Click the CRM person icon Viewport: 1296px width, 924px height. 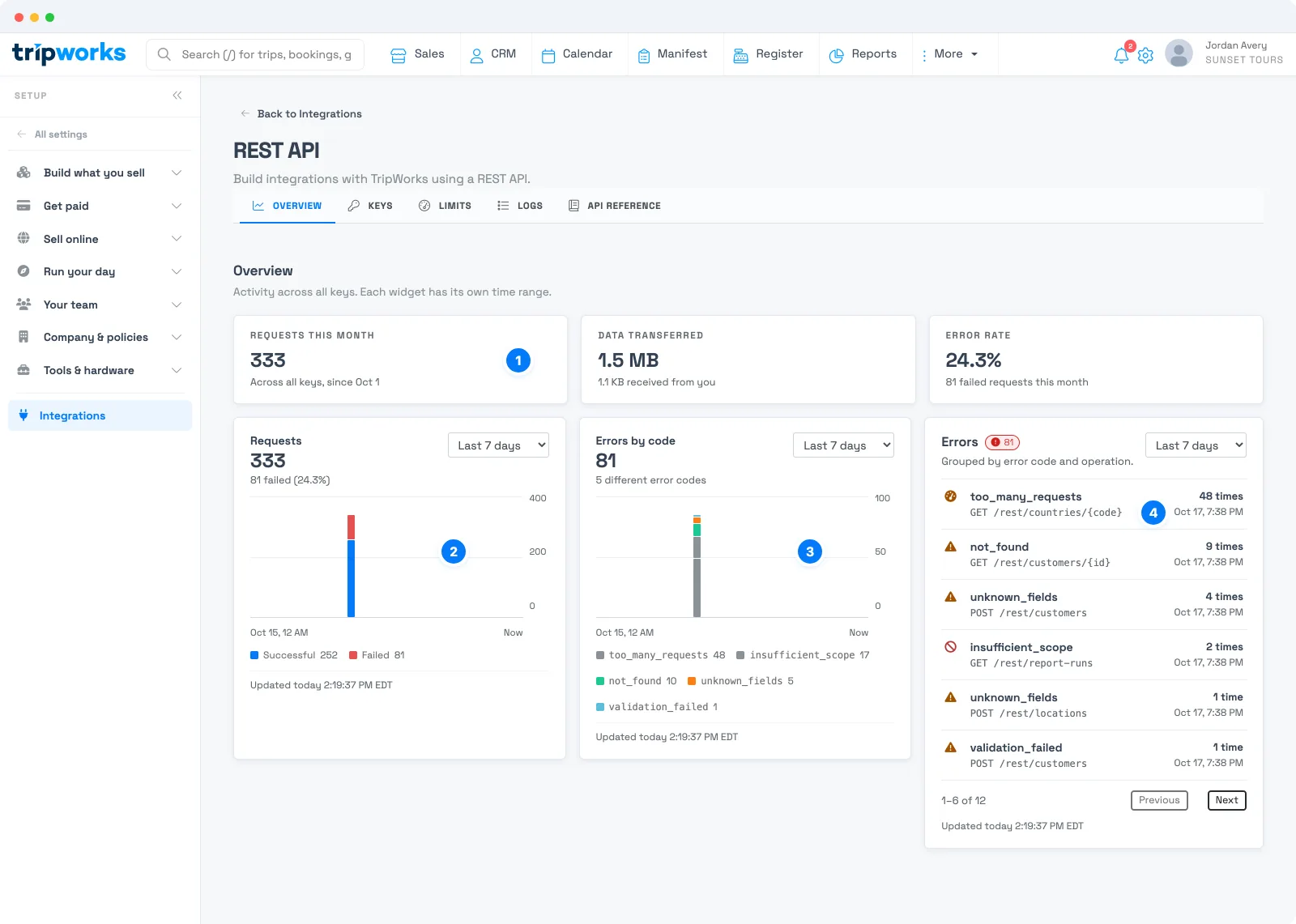click(x=477, y=55)
